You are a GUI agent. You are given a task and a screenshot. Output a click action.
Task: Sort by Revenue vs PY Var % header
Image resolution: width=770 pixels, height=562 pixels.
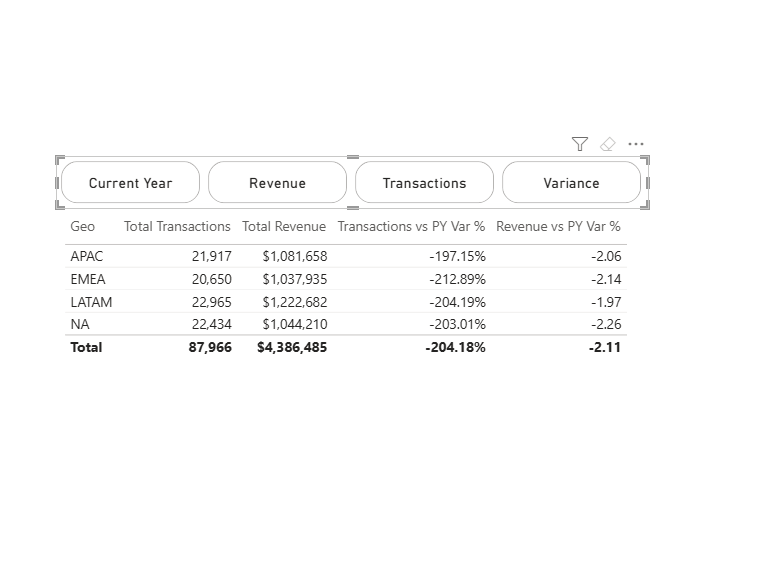pos(558,226)
